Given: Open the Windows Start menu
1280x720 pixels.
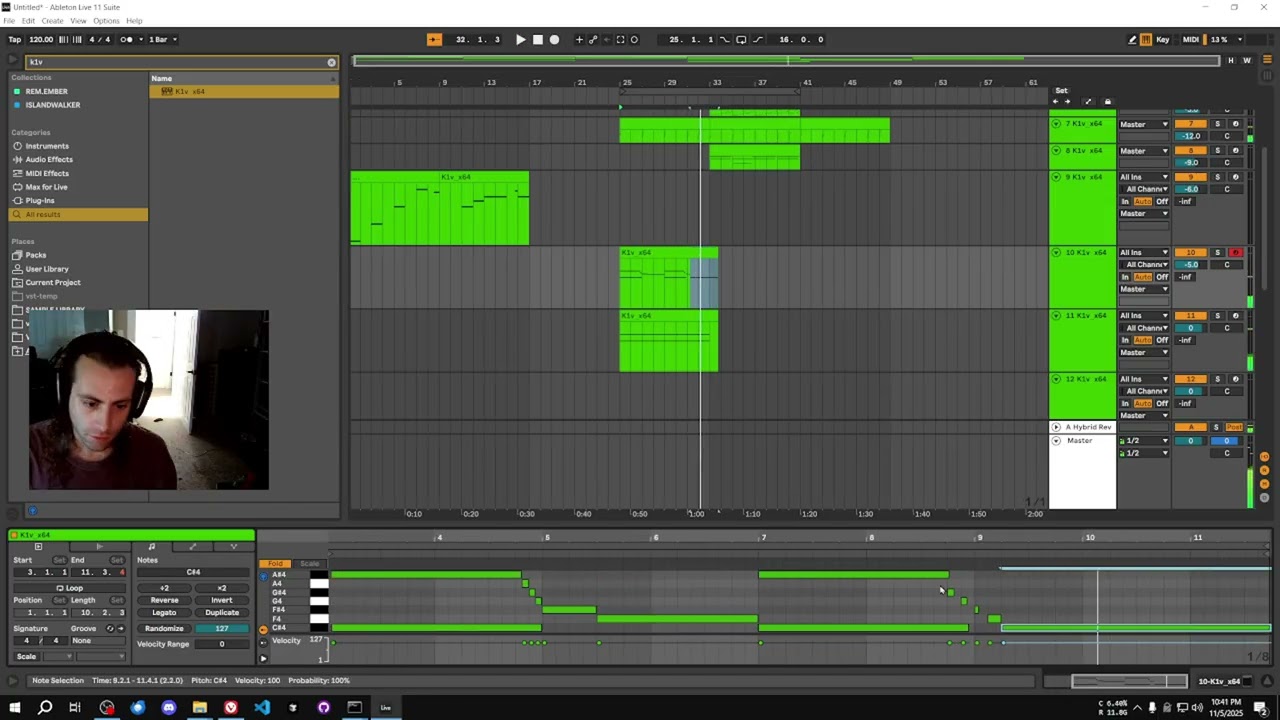Looking at the screenshot, I should tap(14, 708).
